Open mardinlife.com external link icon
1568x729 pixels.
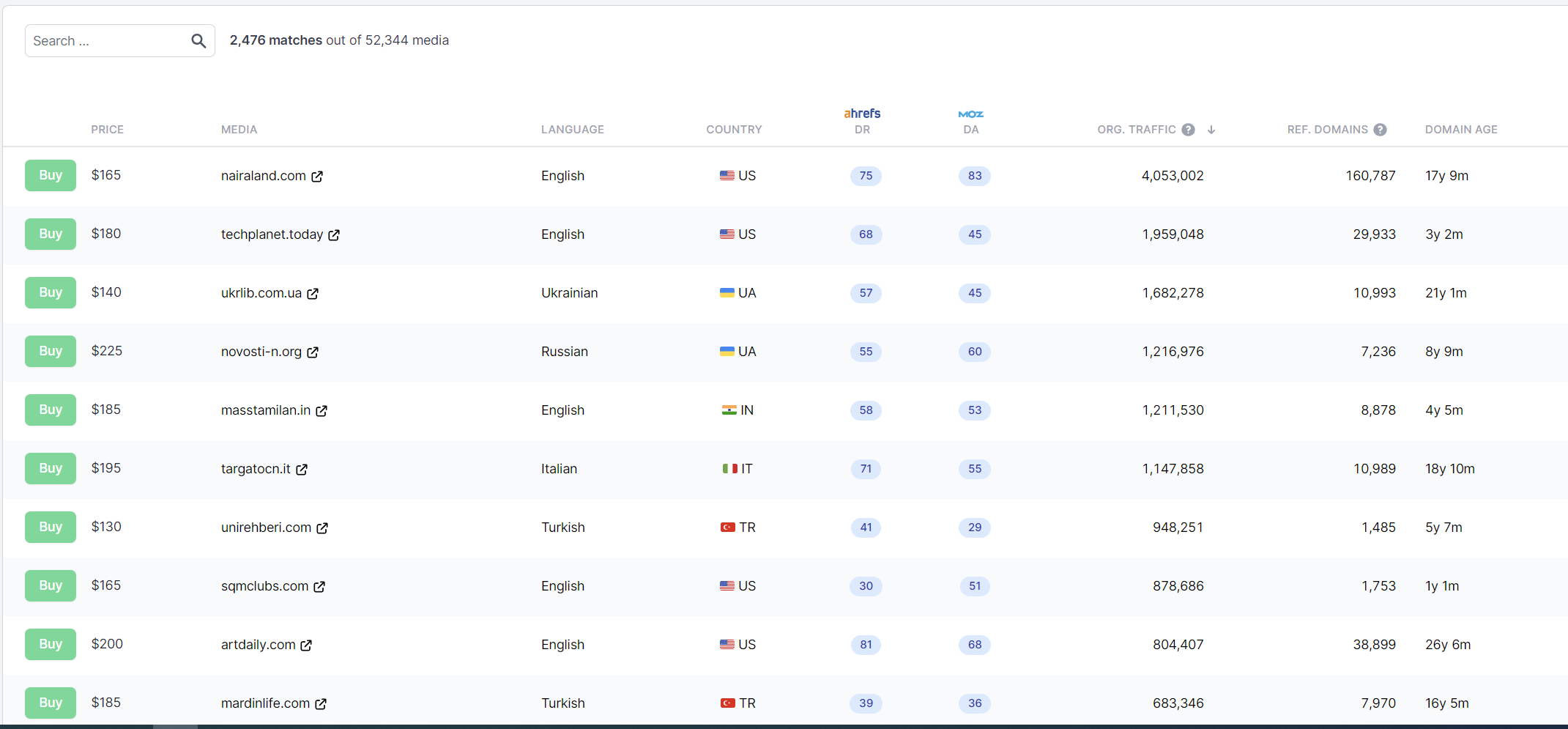[321, 704]
